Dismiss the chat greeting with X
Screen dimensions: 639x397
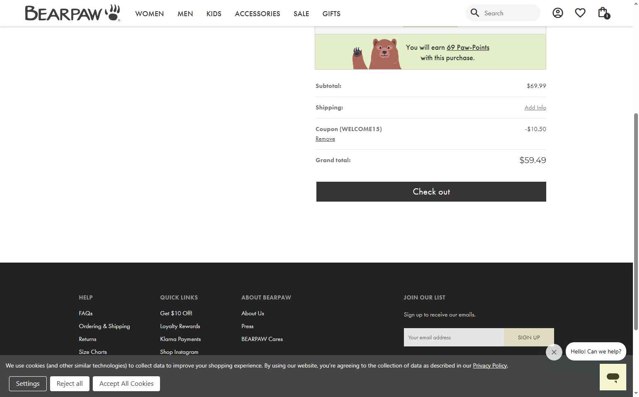[x=554, y=352]
